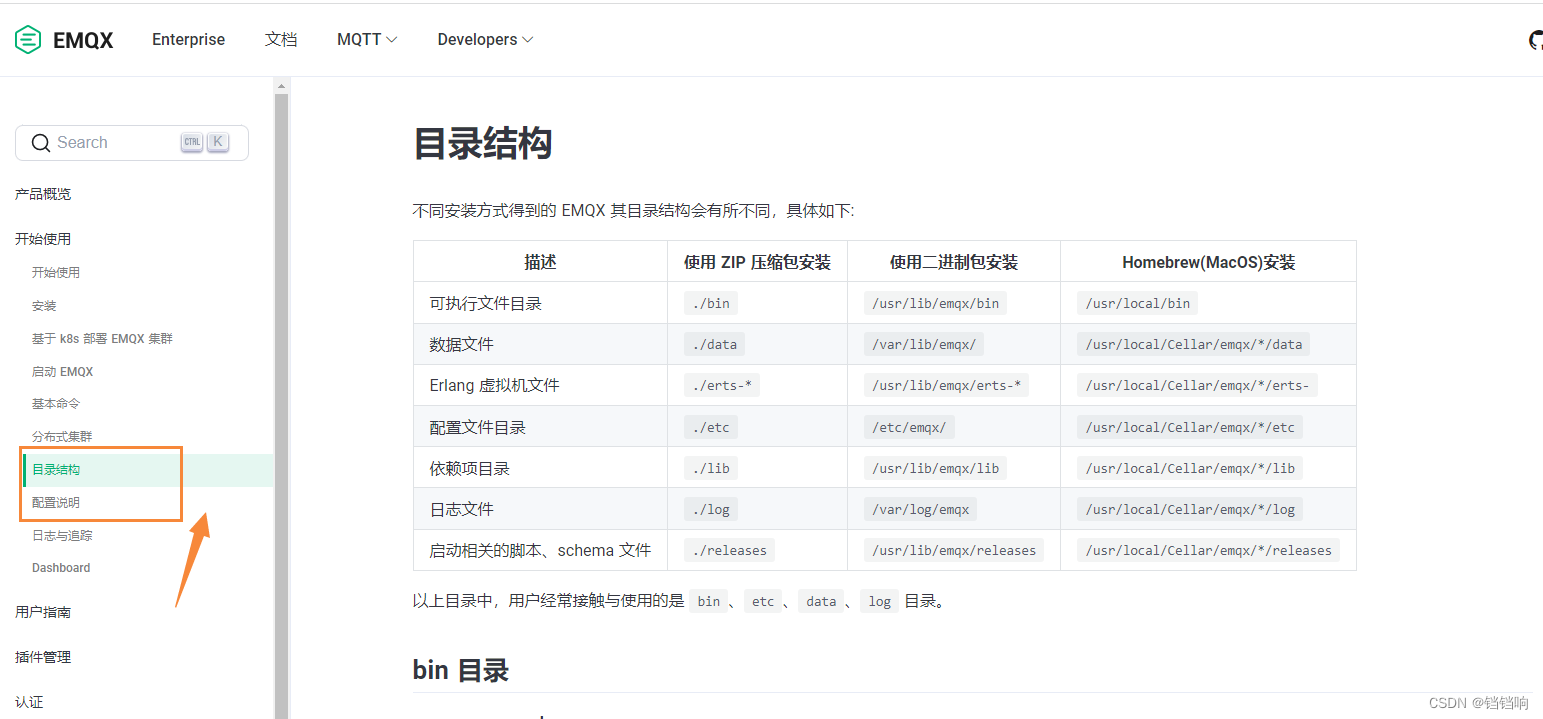Click the 使用 ZIP 压缩包安装 column header
Viewport: 1543px width, 719px height.
pos(757,262)
